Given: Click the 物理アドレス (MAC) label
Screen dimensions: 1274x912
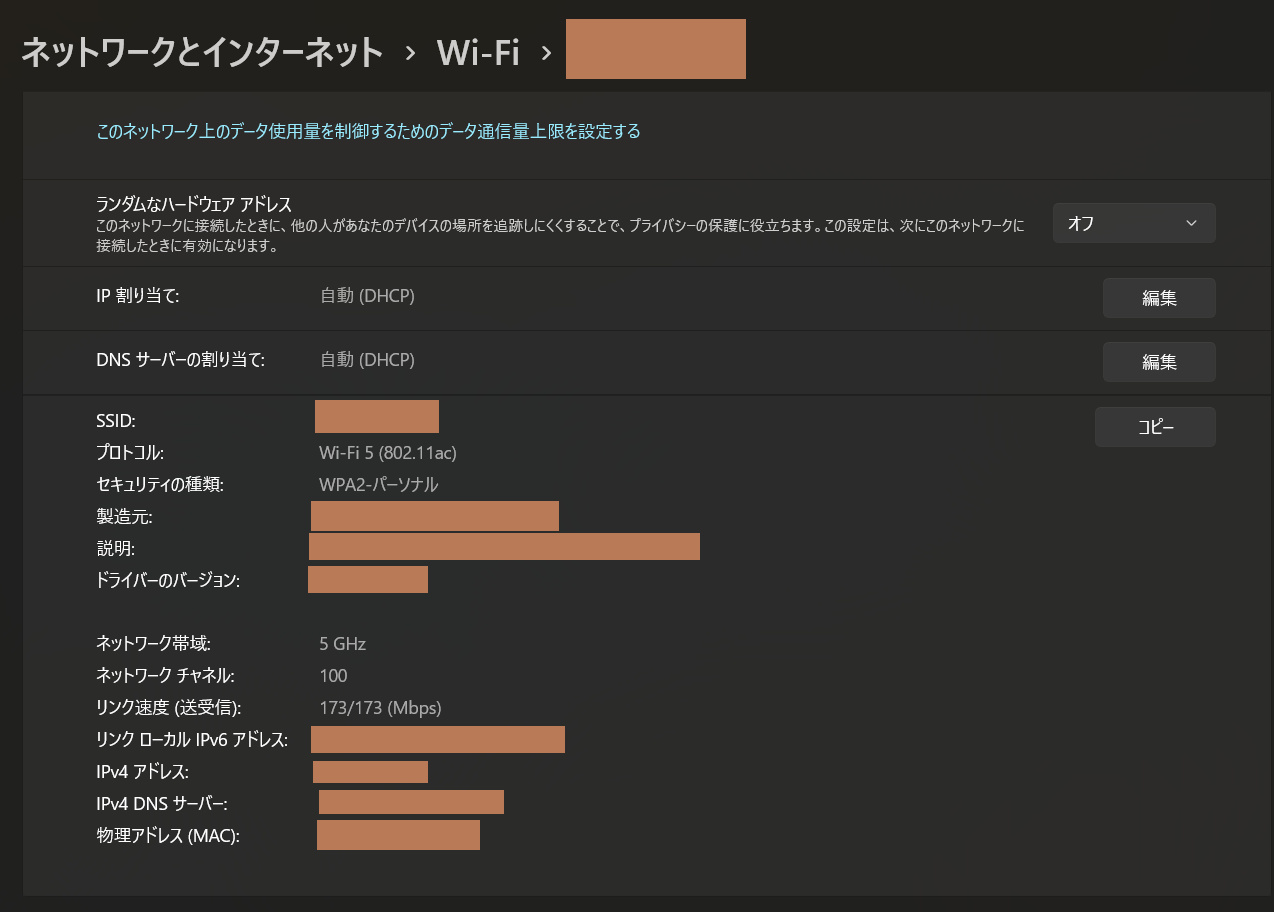Looking at the screenshot, I should click(x=168, y=836).
